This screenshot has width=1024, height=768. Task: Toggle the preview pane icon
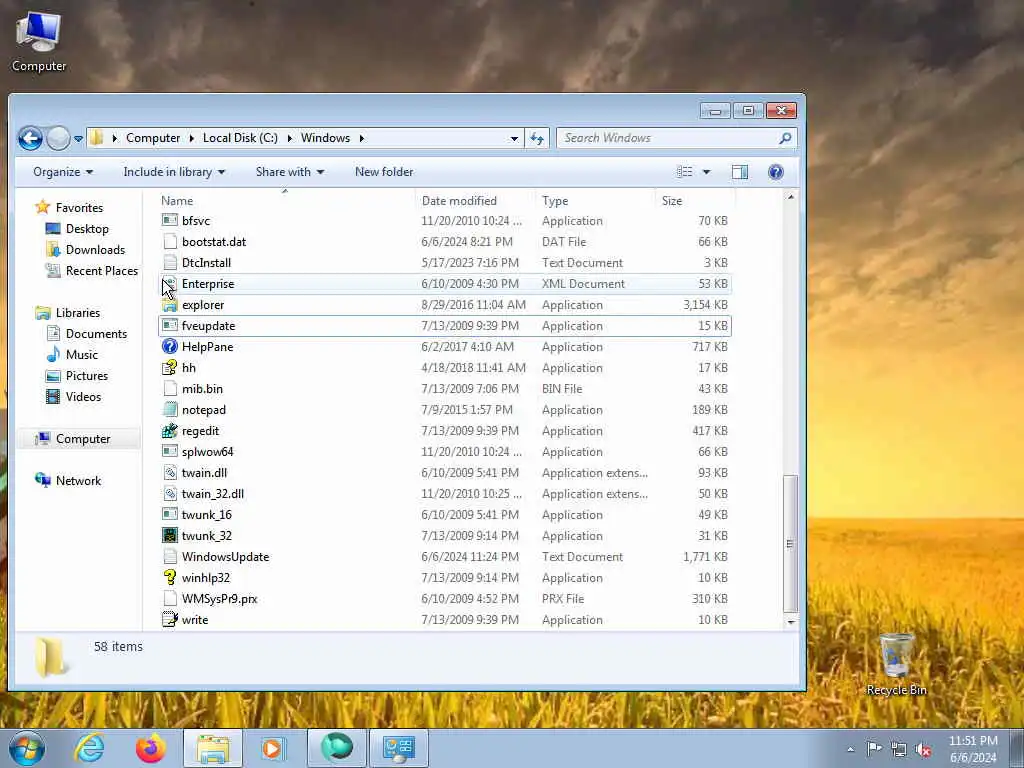tap(740, 172)
